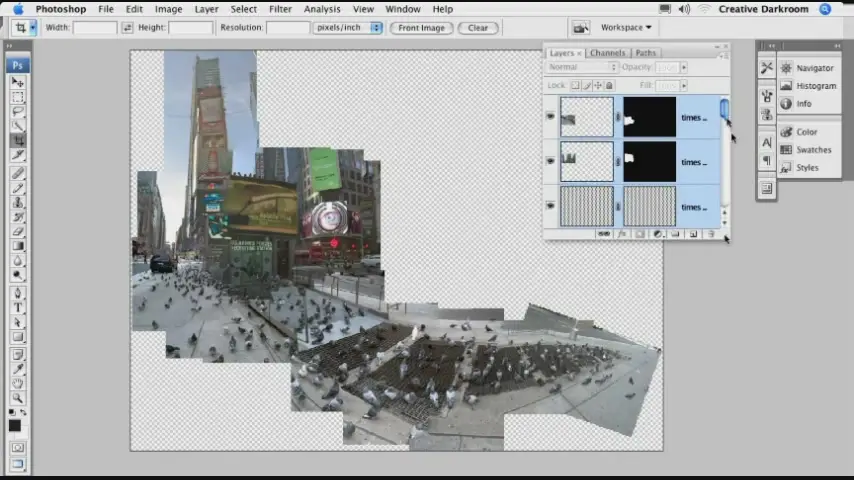Show the Swatches panel
This screenshot has height=480, width=854.
812,150
